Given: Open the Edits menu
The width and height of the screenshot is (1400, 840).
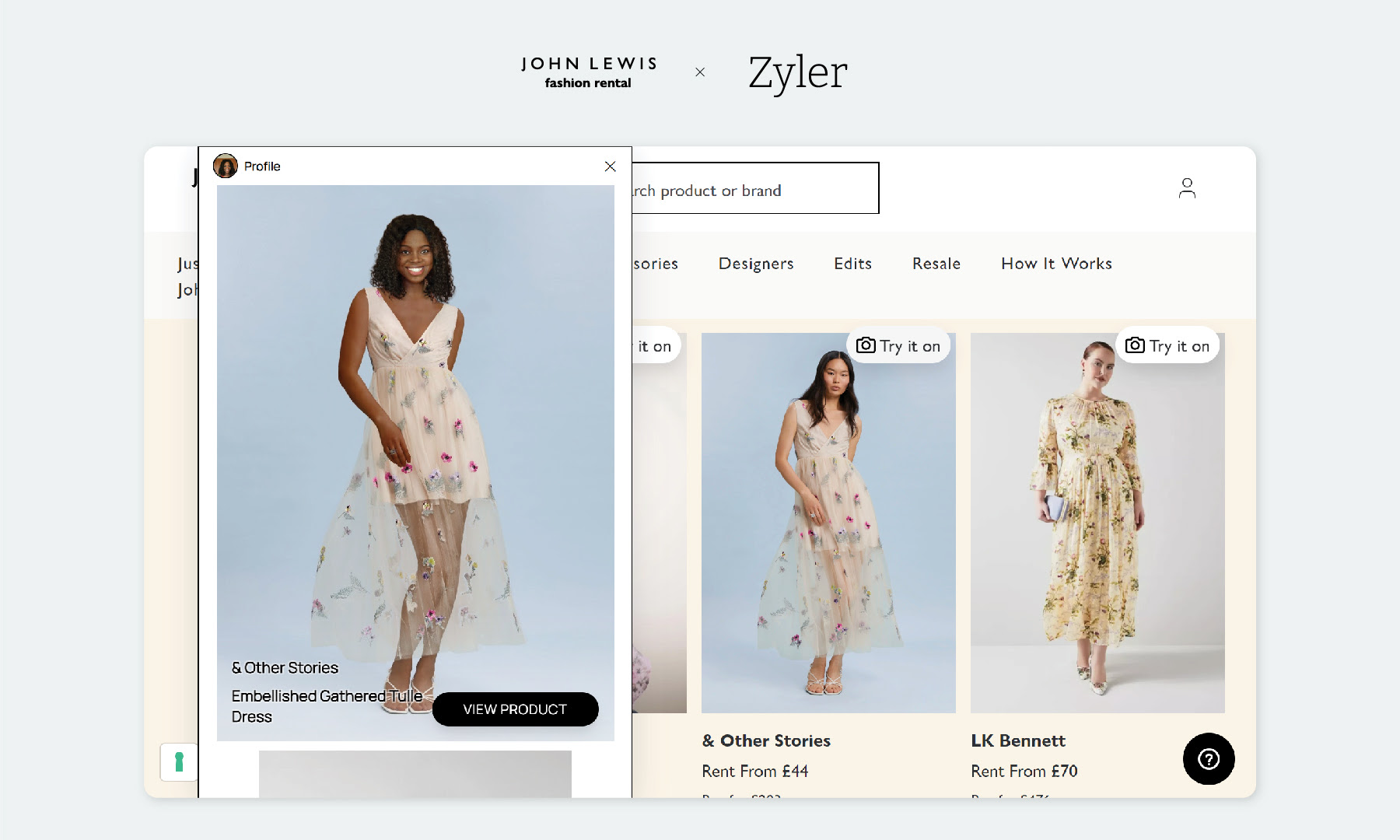Looking at the screenshot, I should click(852, 264).
